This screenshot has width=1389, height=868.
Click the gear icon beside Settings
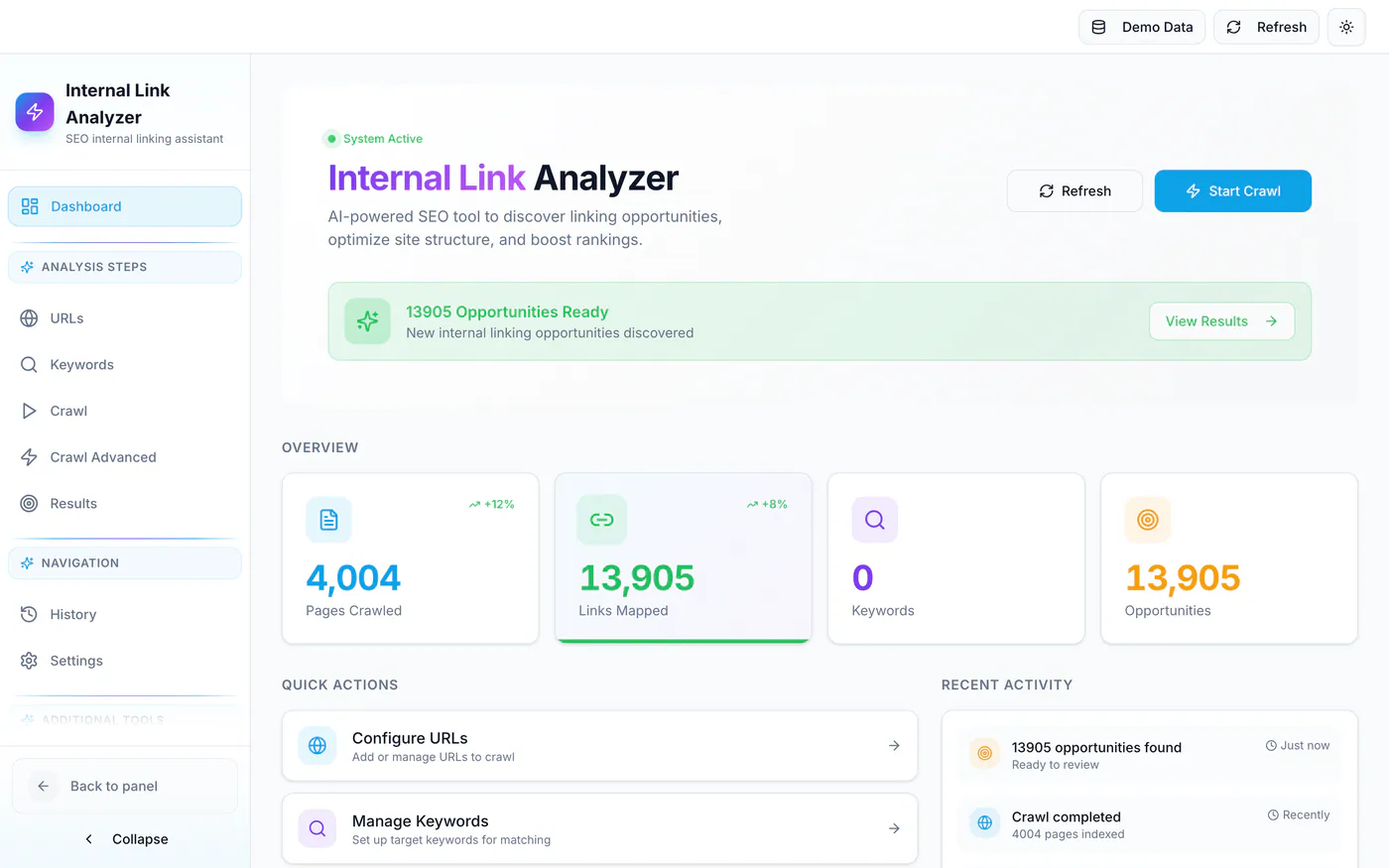pyautogui.click(x=30, y=661)
